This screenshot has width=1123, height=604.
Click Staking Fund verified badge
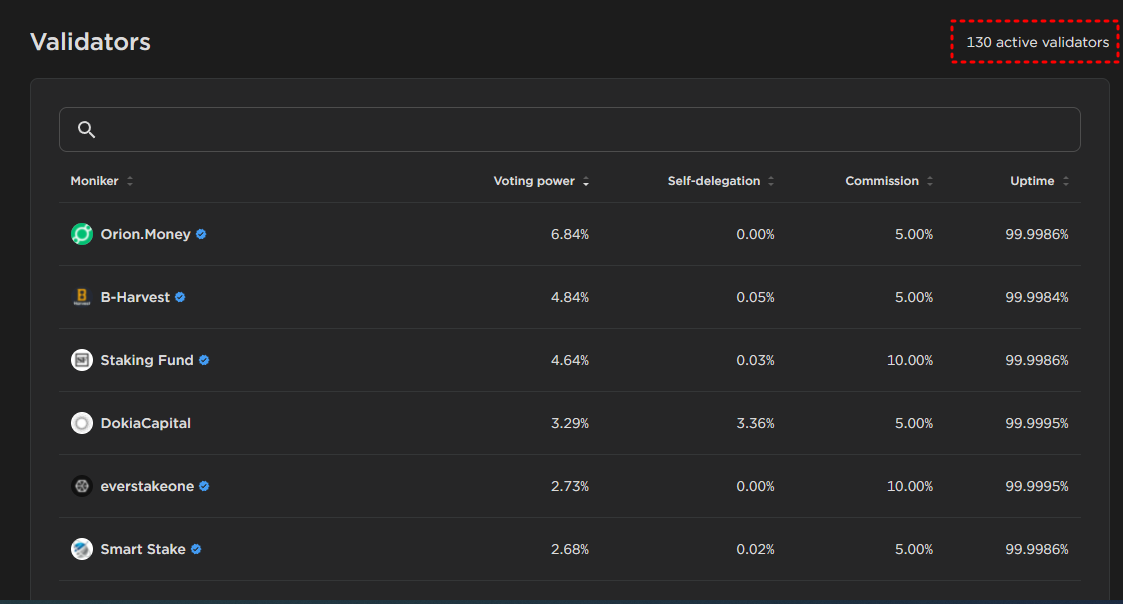pyautogui.click(x=204, y=360)
